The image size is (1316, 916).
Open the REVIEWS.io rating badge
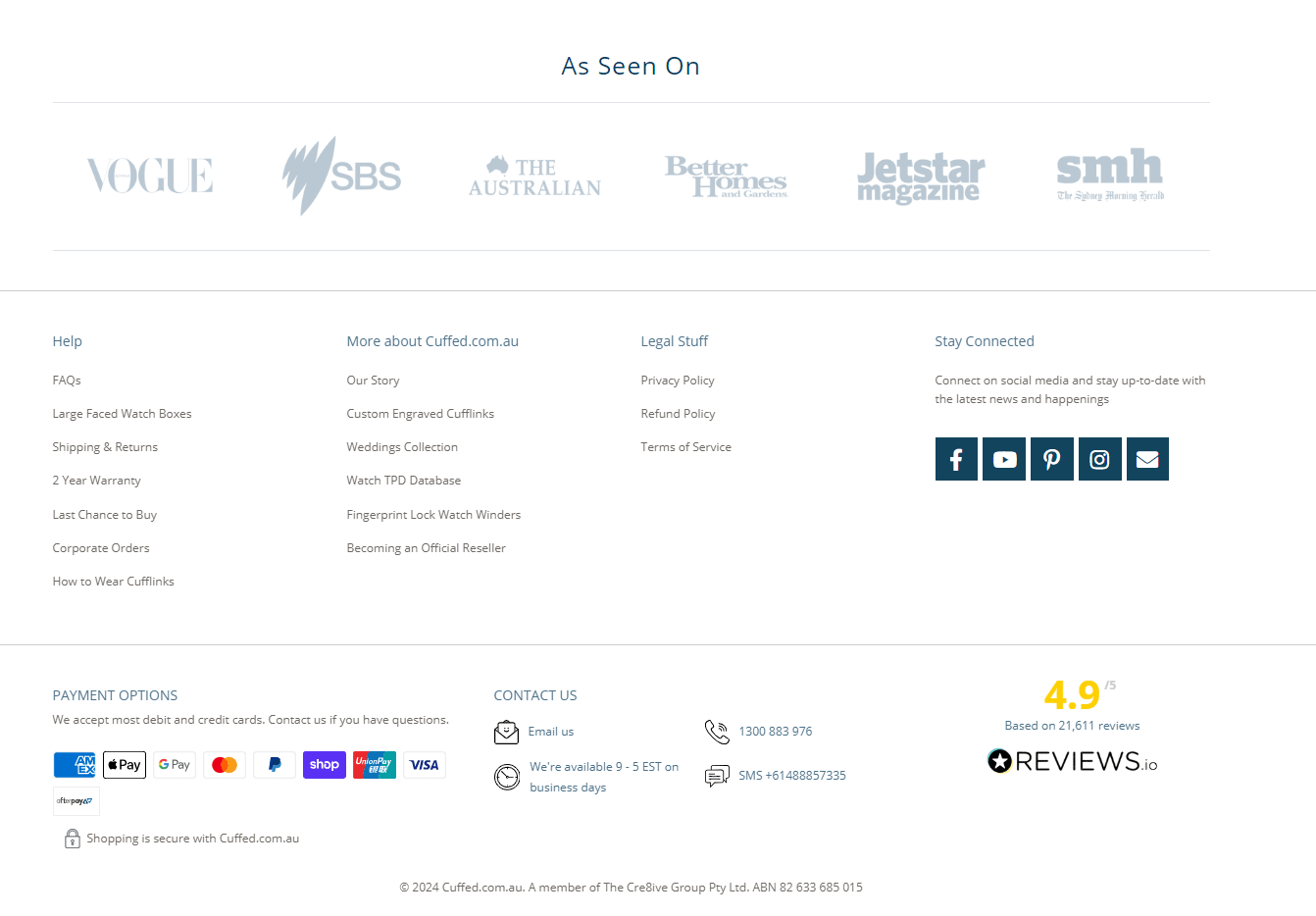1073,761
